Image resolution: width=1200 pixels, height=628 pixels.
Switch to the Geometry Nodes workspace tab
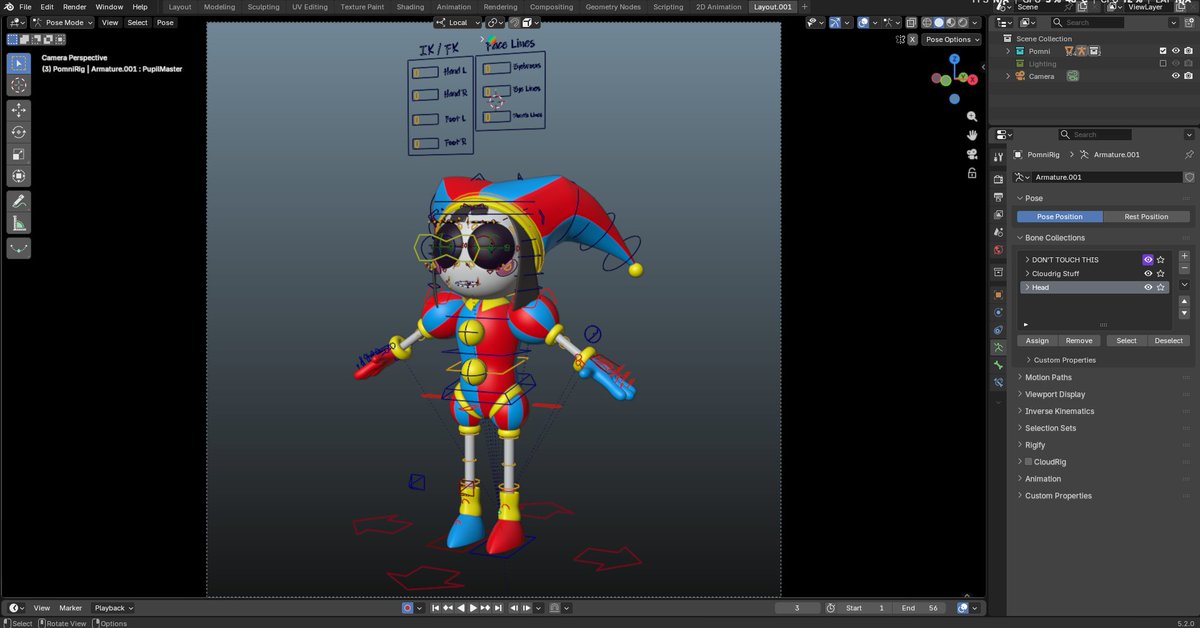[613, 7]
